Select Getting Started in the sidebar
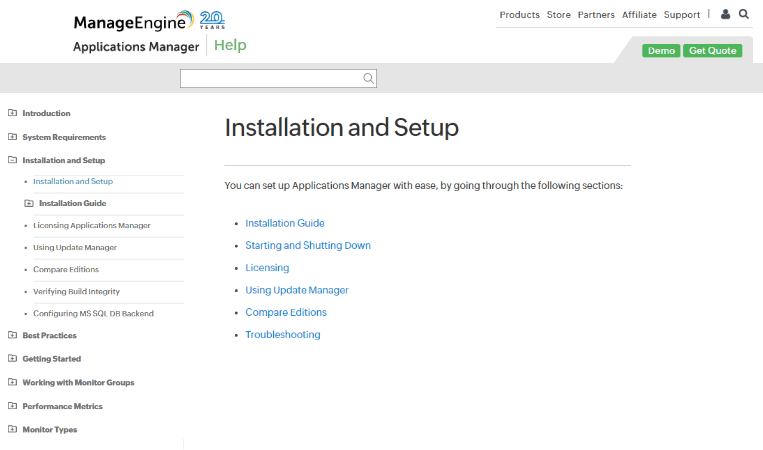The width and height of the screenshot is (763, 450). [52, 359]
